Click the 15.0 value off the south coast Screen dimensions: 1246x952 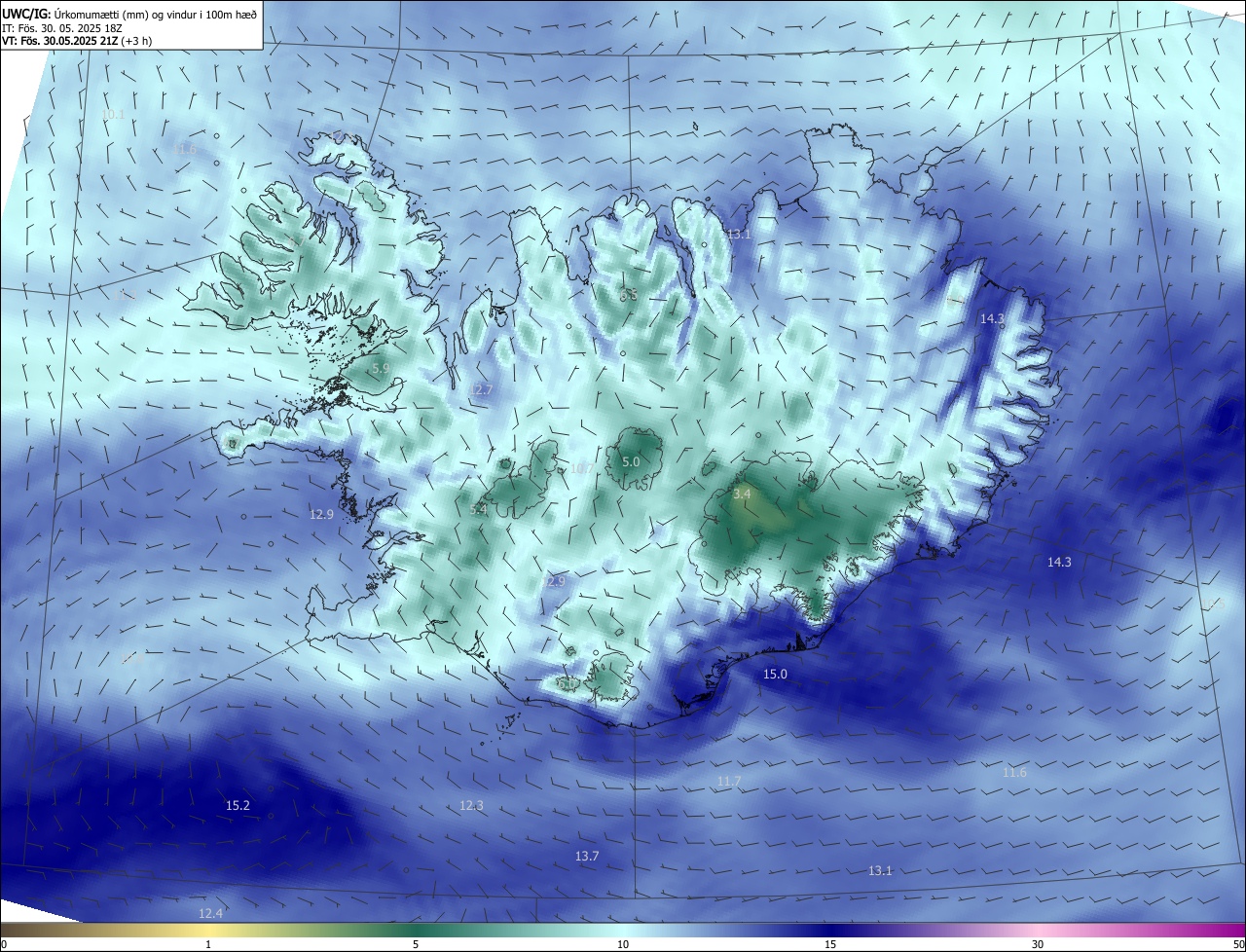click(775, 674)
